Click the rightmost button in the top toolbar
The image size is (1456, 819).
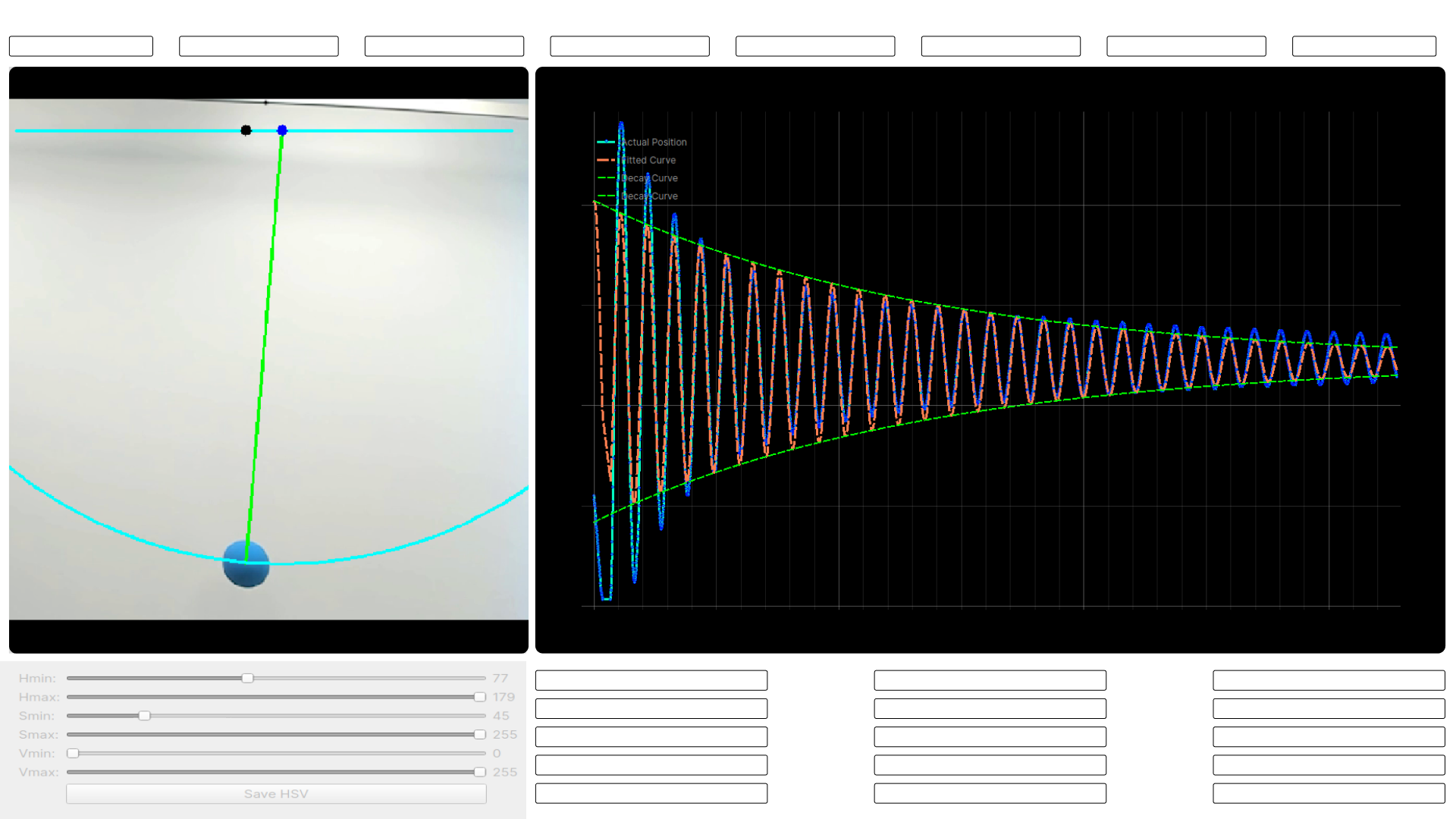pyautogui.click(x=1363, y=45)
